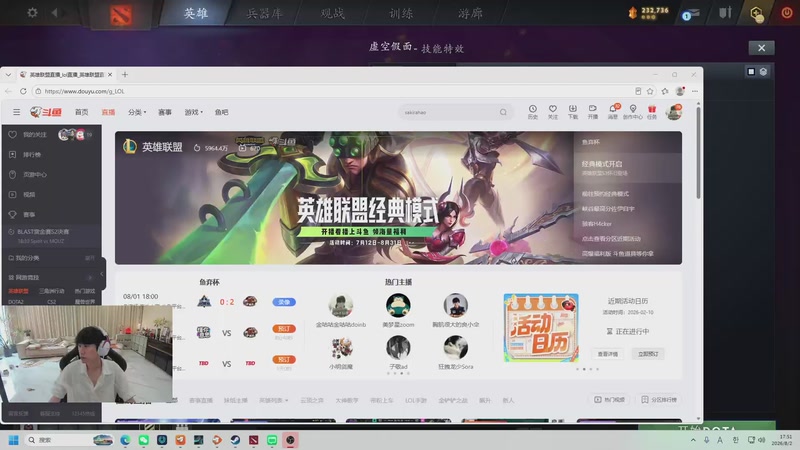This screenshot has height=450, width=800.
Task: Select the 鱼吧 nav tab
Action: pyautogui.click(x=221, y=112)
